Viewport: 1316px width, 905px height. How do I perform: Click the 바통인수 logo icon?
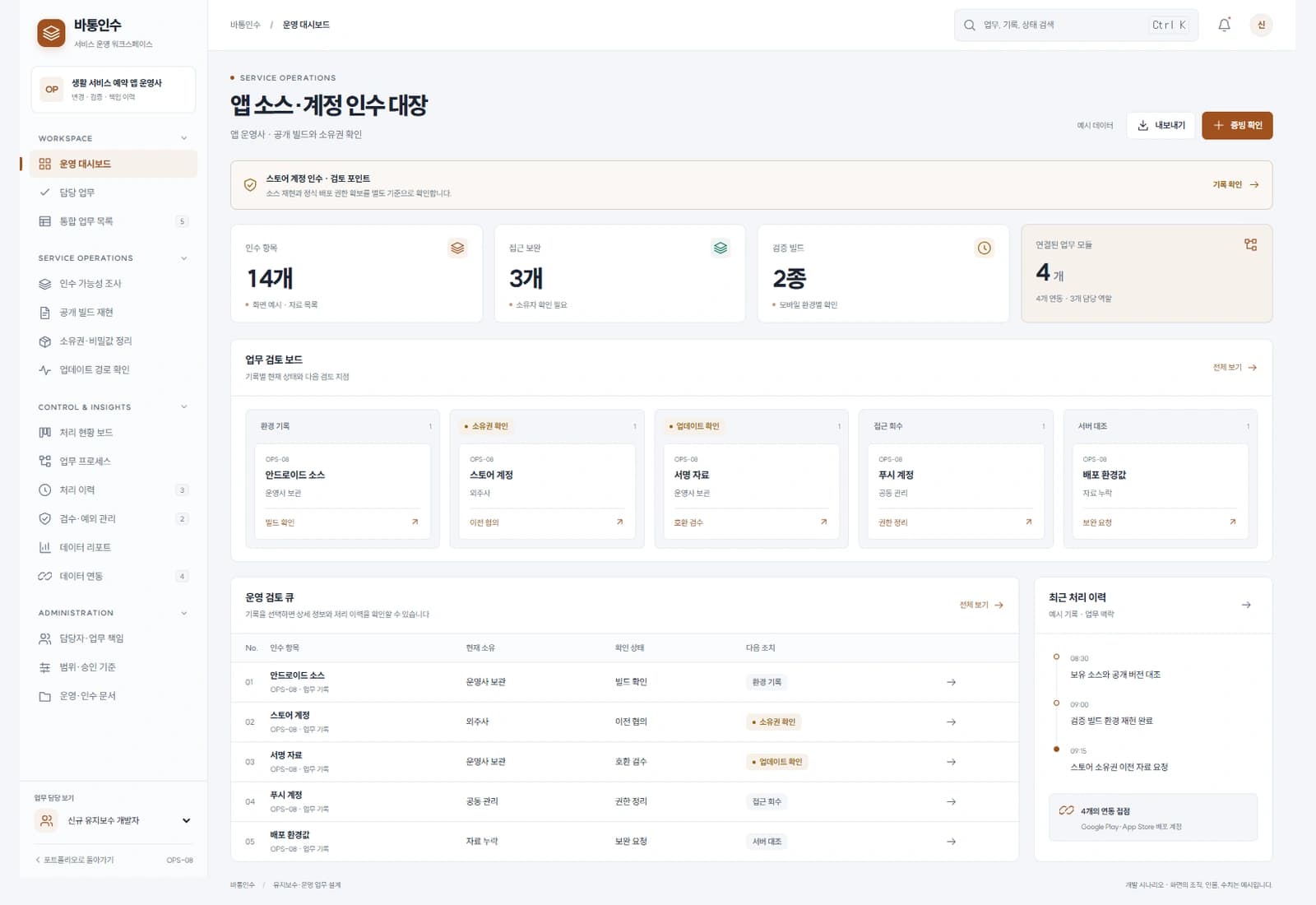click(x=51, y=33)
